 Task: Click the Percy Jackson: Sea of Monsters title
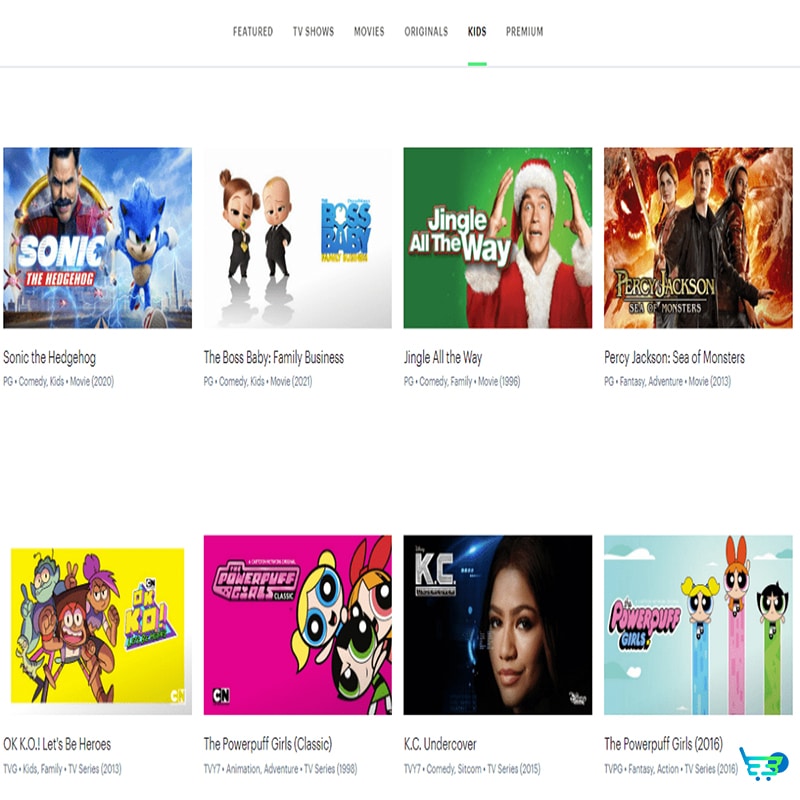[x=674, y=358]
